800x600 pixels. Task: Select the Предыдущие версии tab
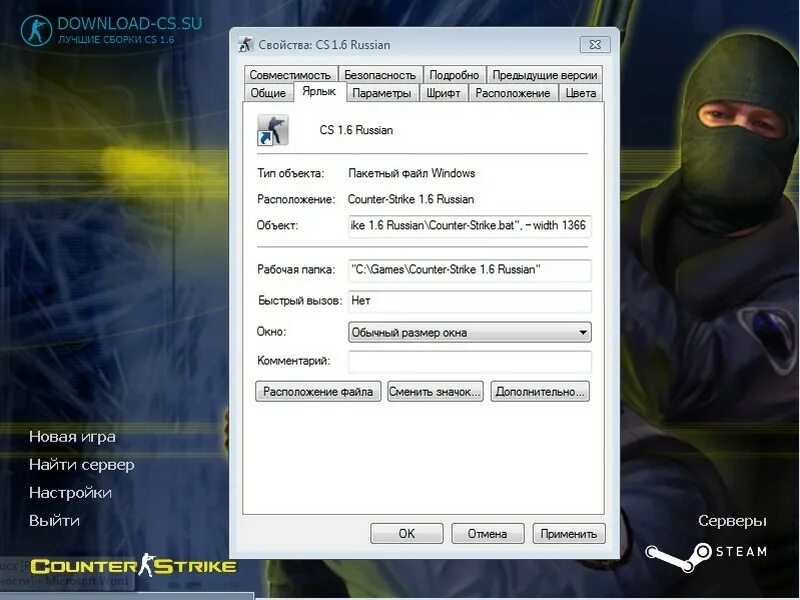click(x=544, y=74)
